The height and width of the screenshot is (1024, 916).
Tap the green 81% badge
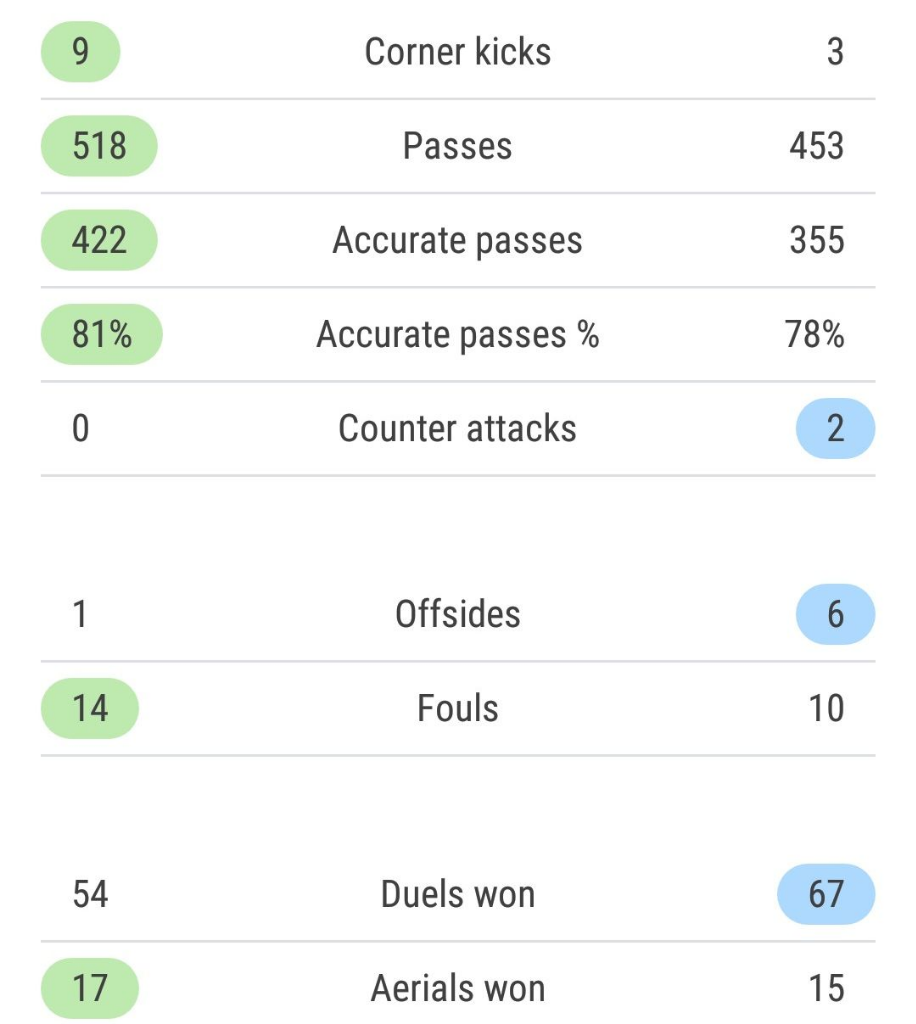point(102,334)
